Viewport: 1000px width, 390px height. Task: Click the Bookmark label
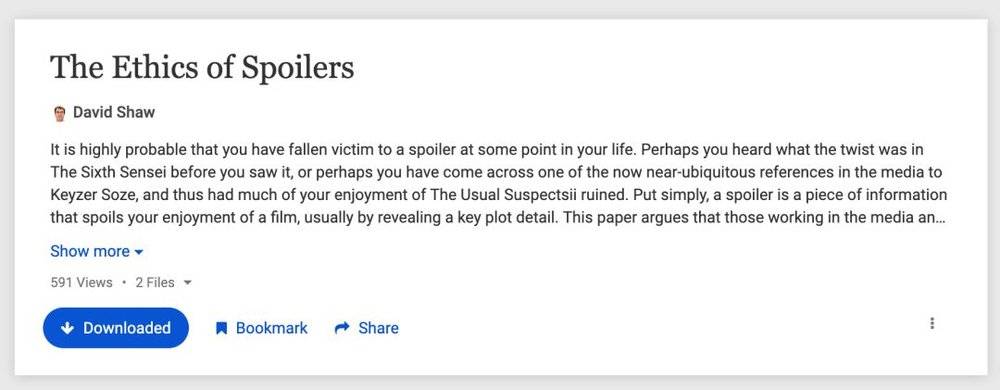coord(272,328)
